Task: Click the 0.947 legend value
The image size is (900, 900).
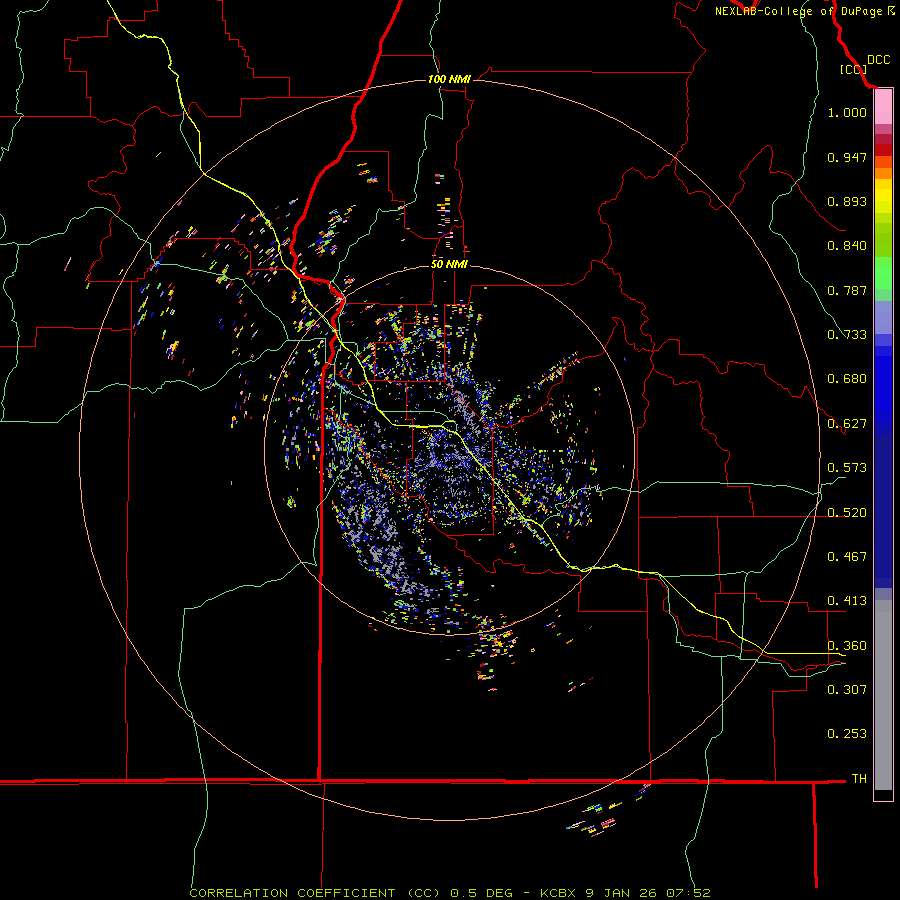Action: coord(847,157)
